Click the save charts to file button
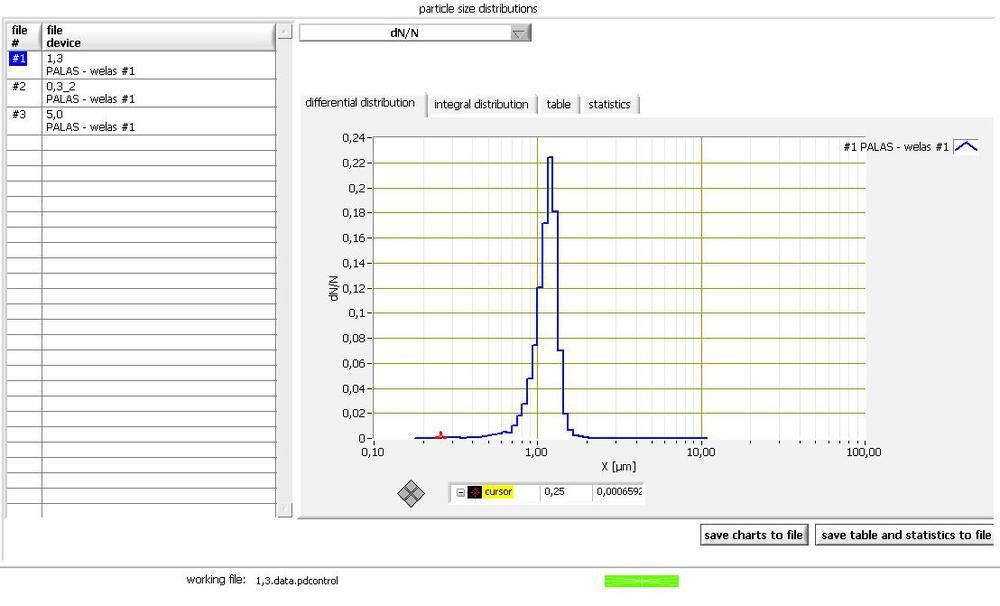This screenshot has height=606, width=1000. pyautogui.click(x=753, y=535)
